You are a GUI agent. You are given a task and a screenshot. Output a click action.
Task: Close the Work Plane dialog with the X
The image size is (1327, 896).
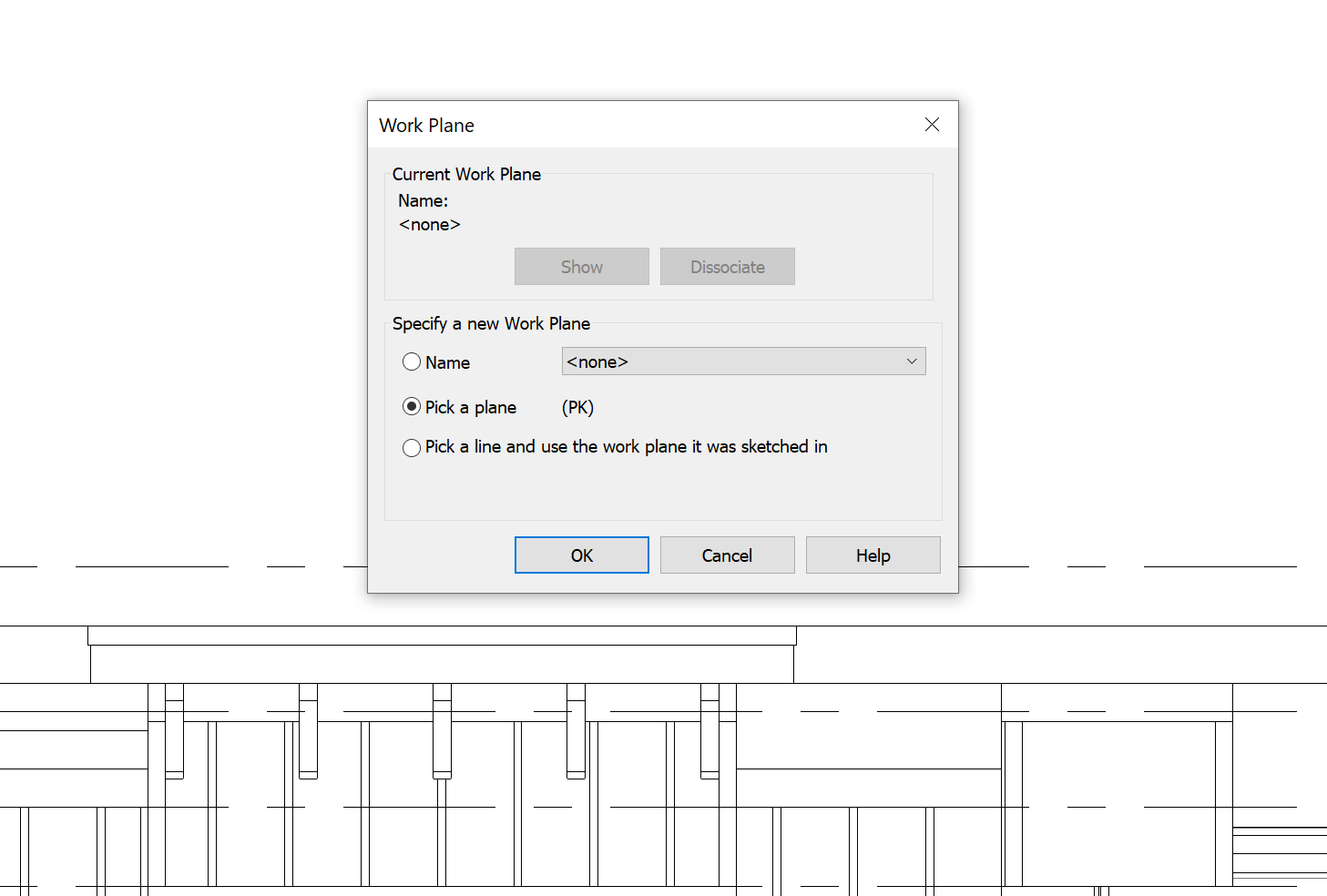tap(932, 125)
